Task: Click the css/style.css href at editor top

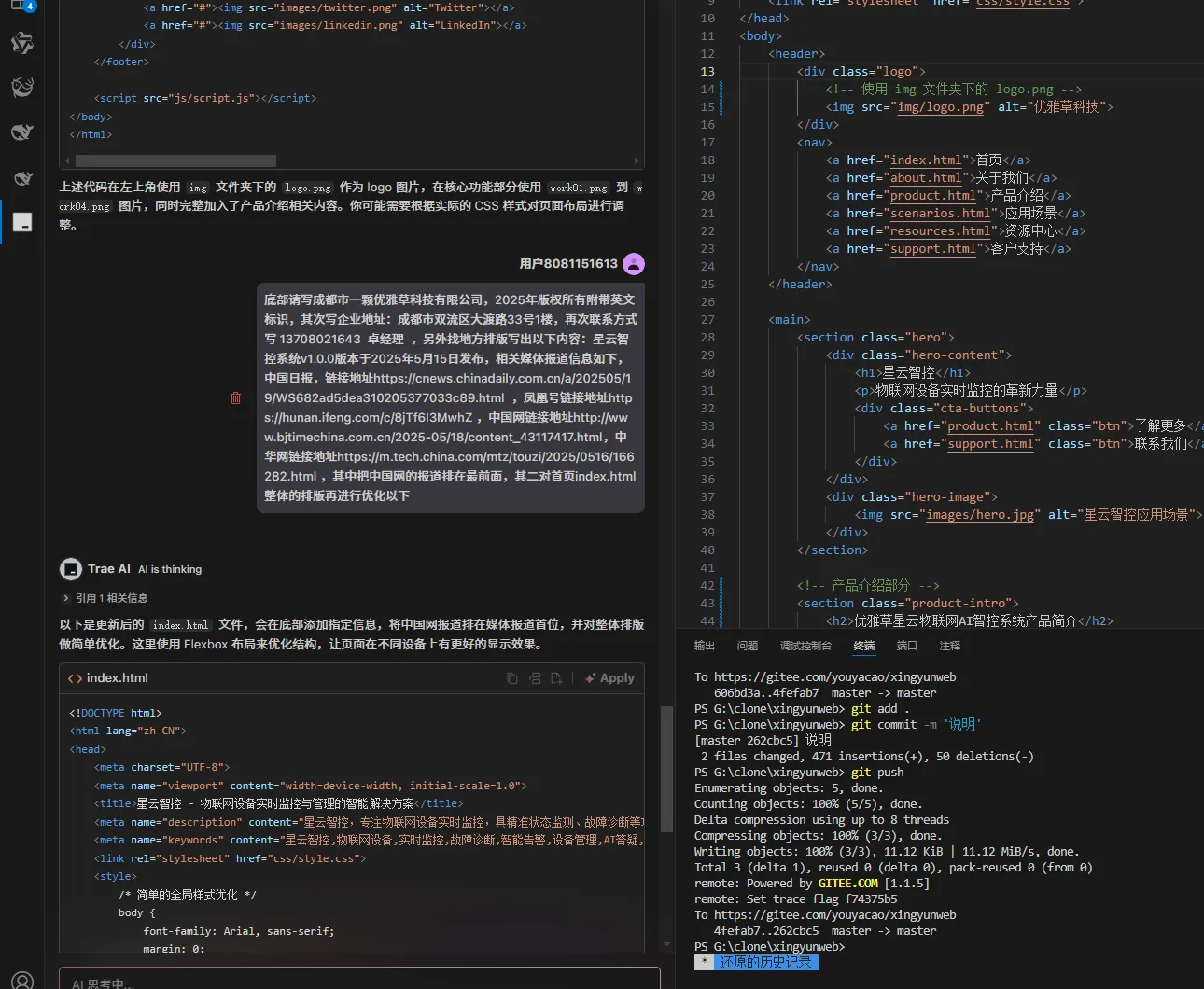Action: tap(1022, 4)
